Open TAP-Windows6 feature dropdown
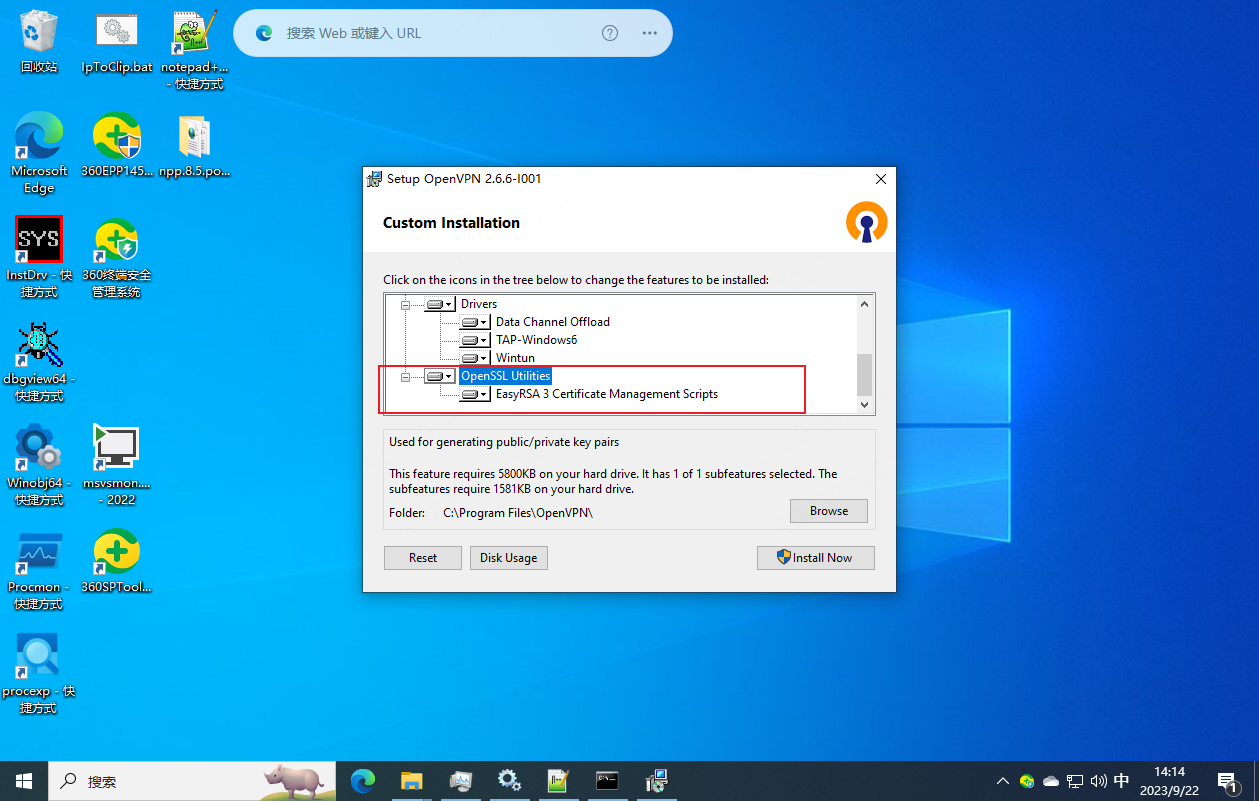This screenshot has height=801, width=1259. pos(475,340)
